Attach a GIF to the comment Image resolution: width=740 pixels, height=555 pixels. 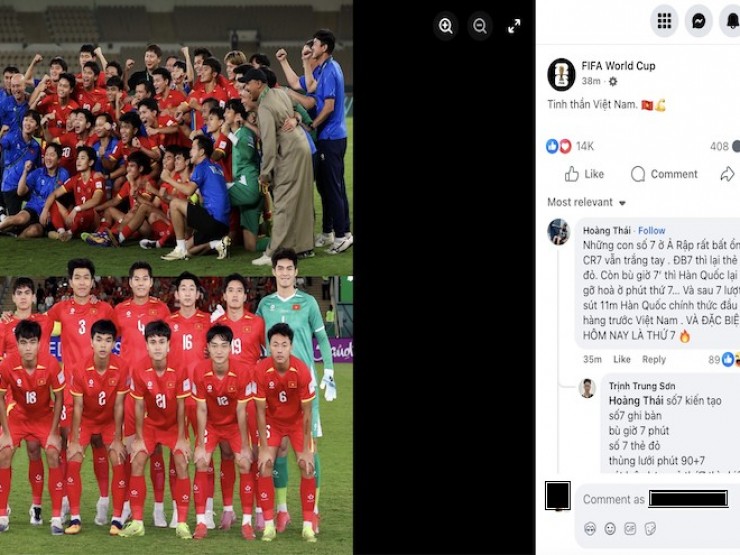pyautogui.click(x=630, y=529)
